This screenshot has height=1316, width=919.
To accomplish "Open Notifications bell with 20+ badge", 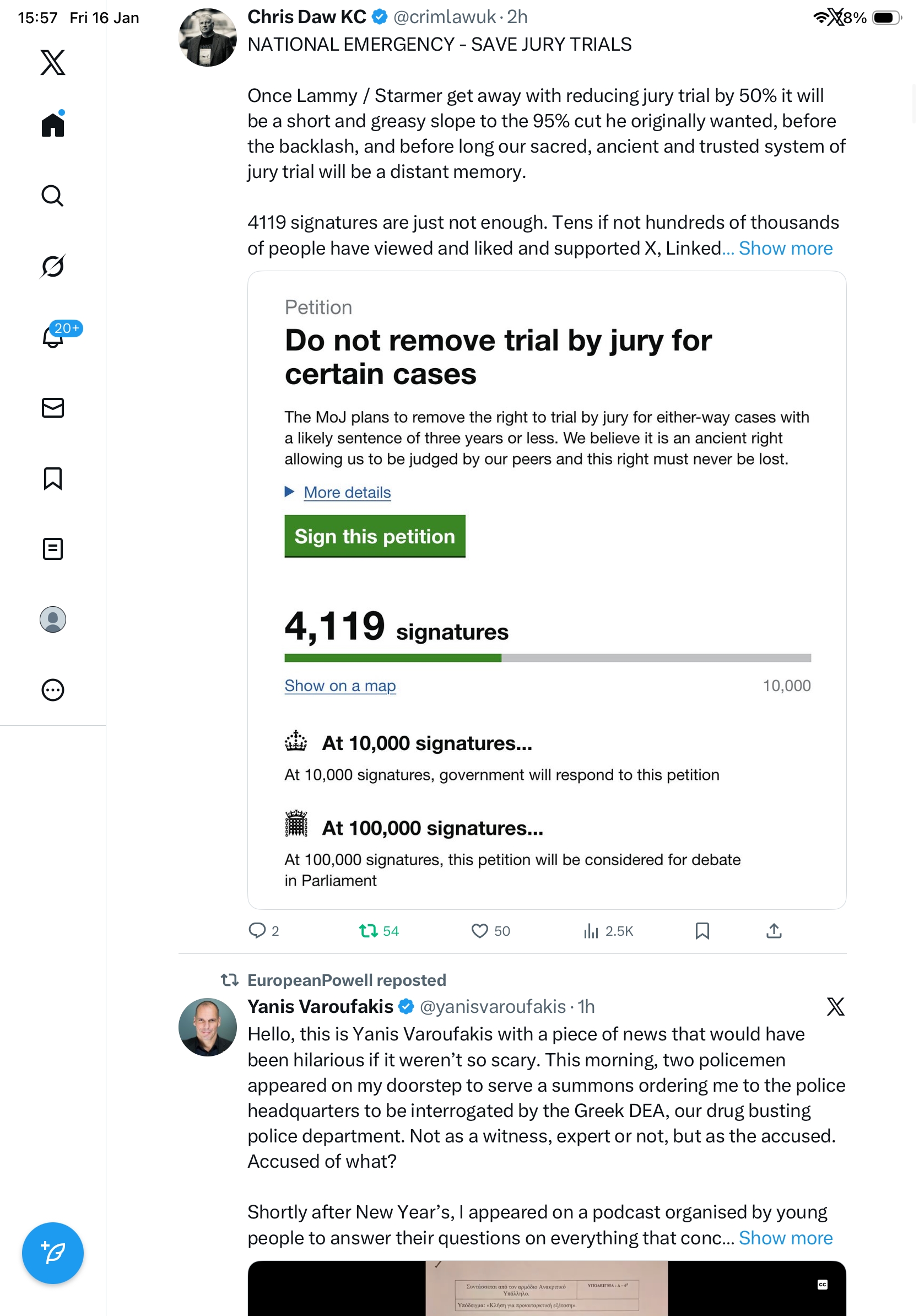I will pyautogui.click(x=53, y=337).
